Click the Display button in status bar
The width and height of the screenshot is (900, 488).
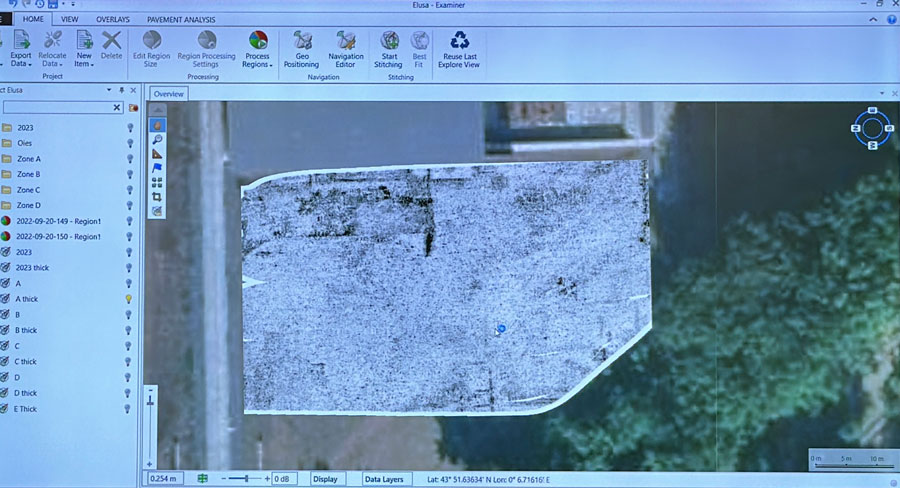point(324,479)
